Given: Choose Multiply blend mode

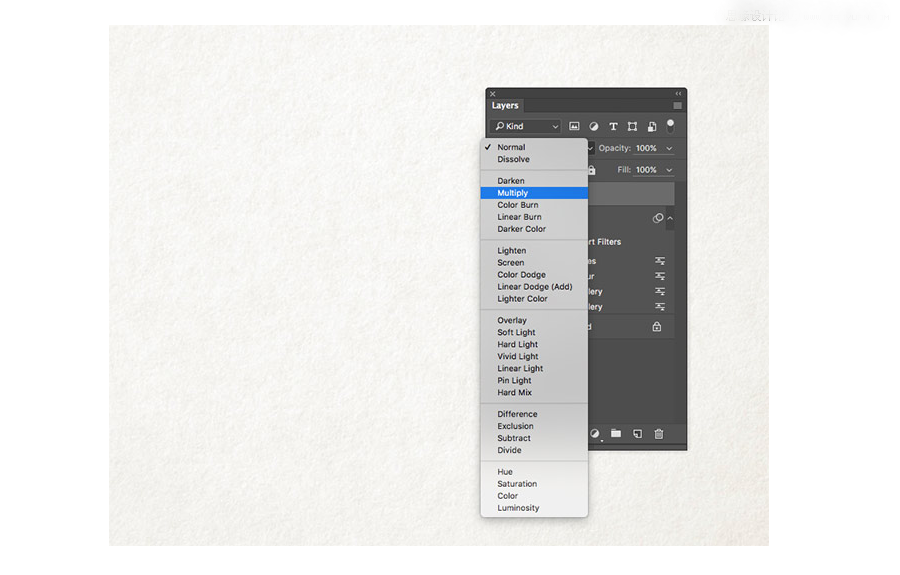Looking at the screenshot, I should coord(513,193).
